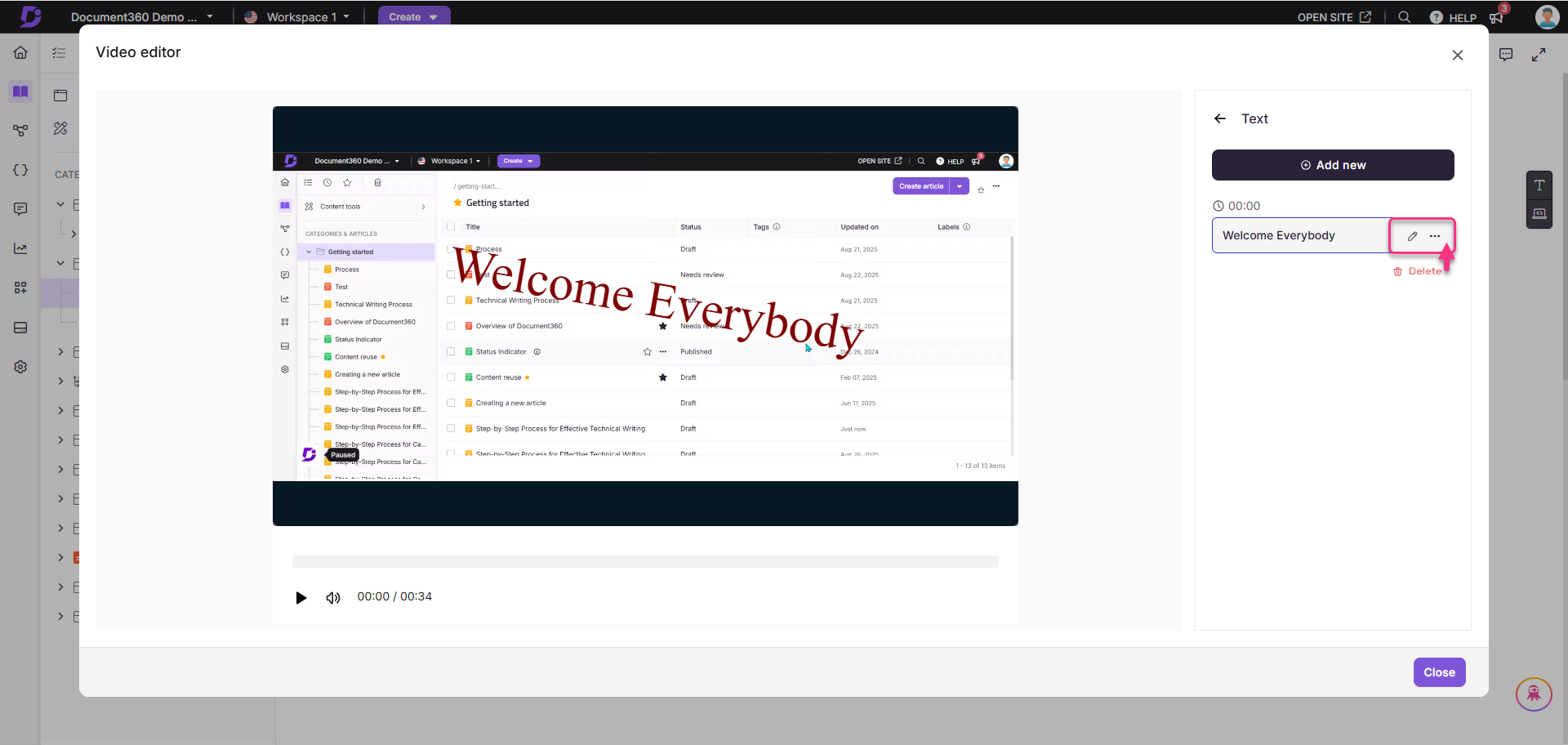Select the laptop code tool in floating toolbar
Screen dimensions: 1568x745
(x=1539, y=214)
